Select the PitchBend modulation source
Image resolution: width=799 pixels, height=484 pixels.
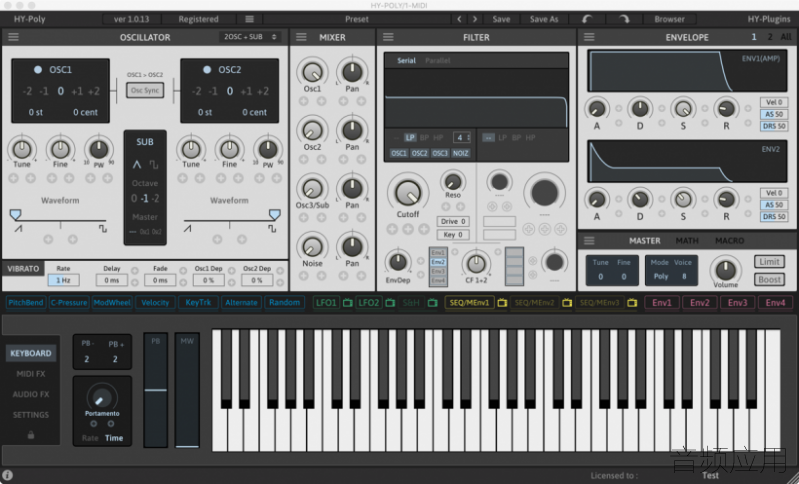pyautogui.click(x=25, y=303)
